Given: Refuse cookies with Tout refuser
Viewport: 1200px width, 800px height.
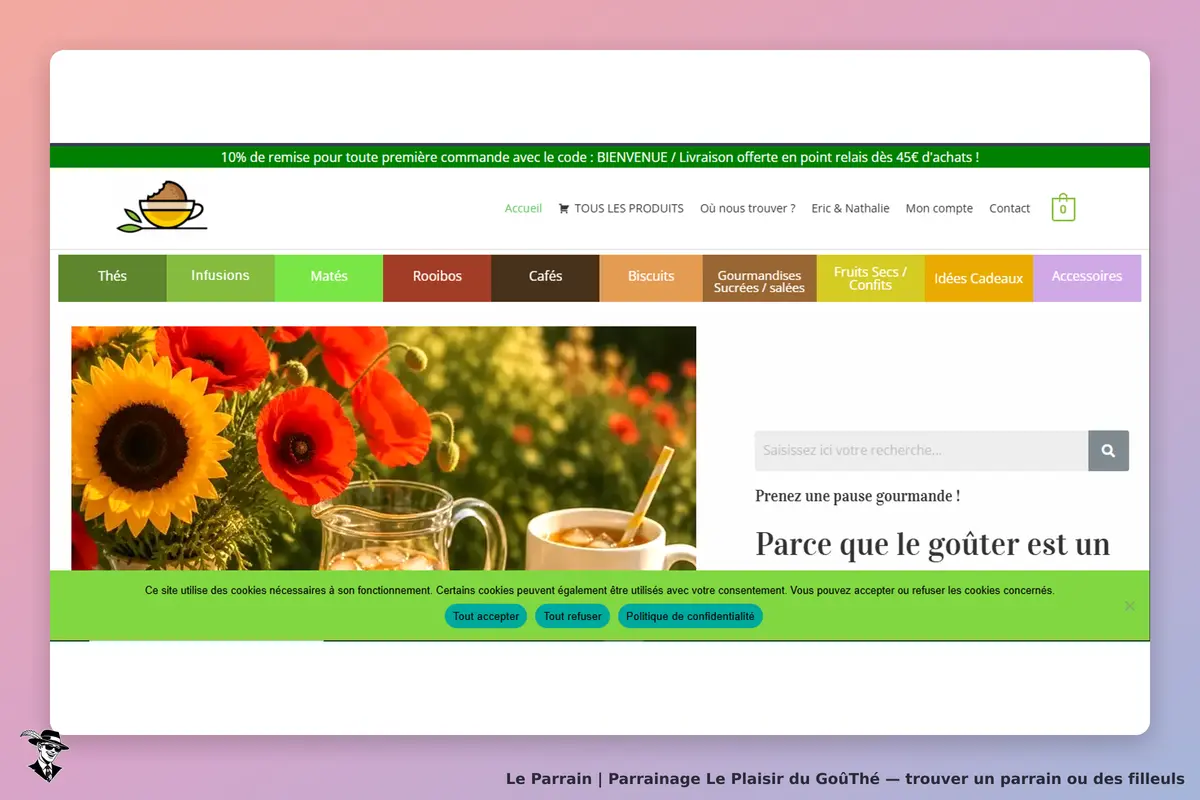Looking at the screenshot, I should [x=572, y=616].
